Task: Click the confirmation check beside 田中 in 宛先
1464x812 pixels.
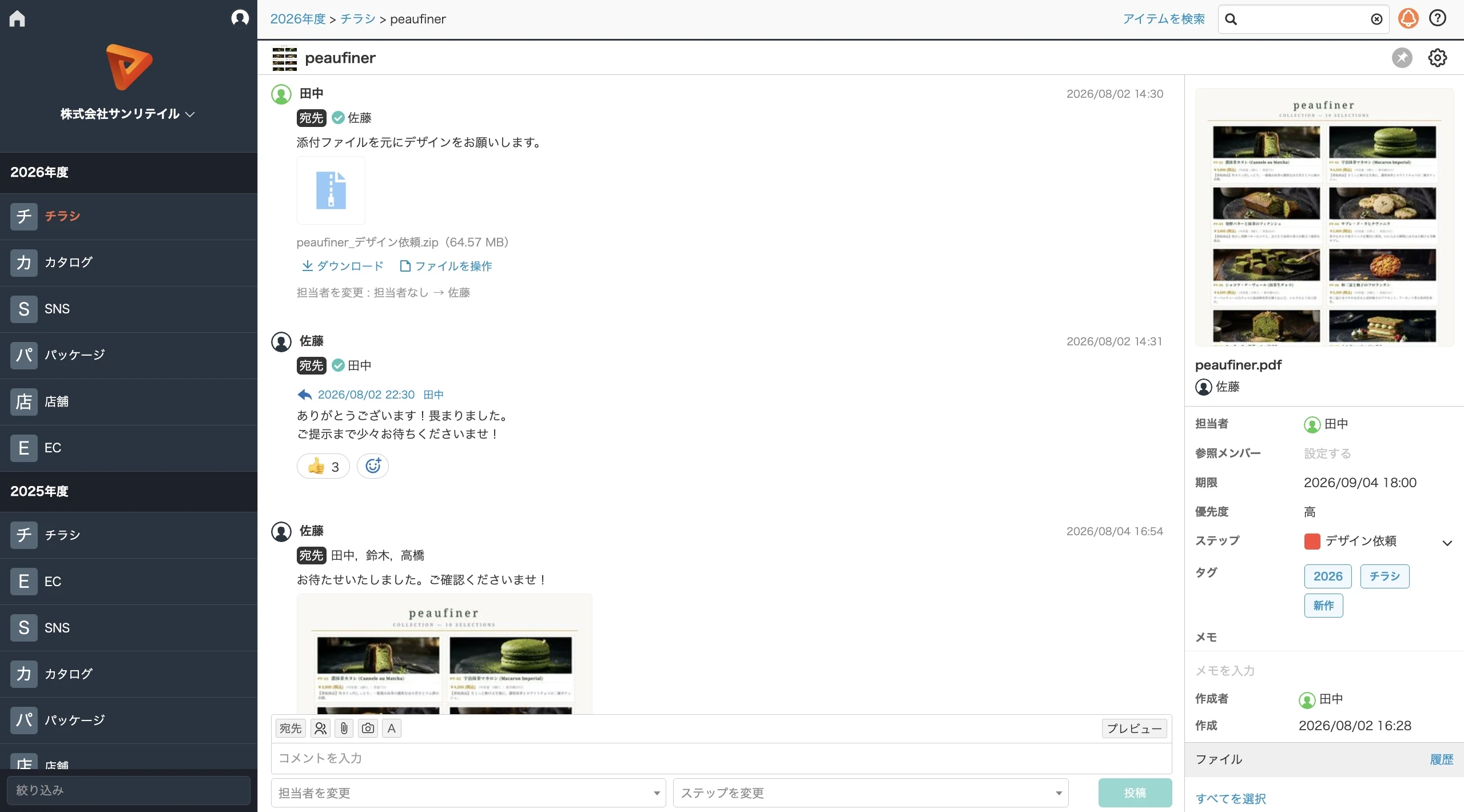Action: pyautogui.click(x=338, y=365)
